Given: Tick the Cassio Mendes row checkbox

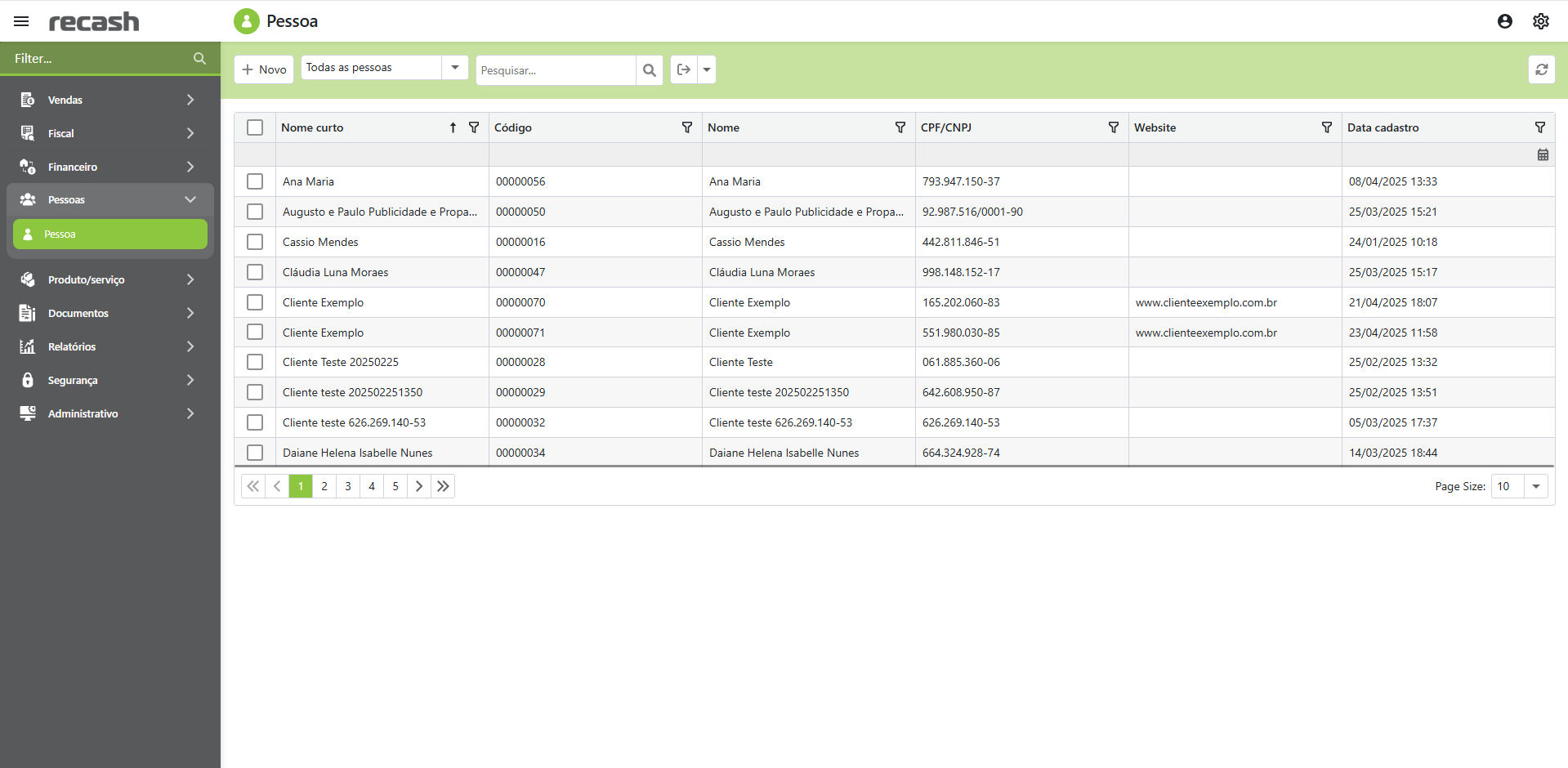Looking at the screenshot, I should click(x=255, y=242).
